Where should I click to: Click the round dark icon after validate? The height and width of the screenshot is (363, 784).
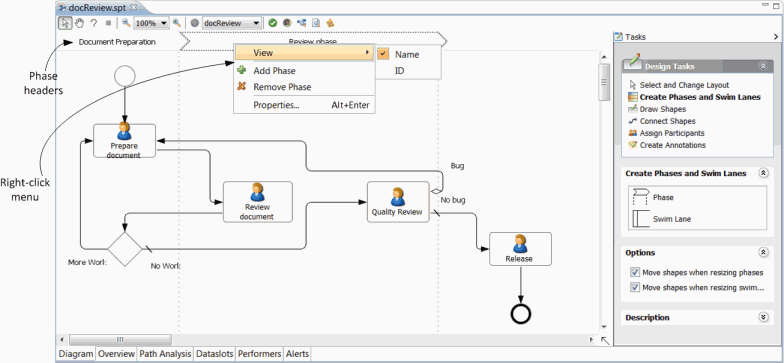pos(287,23)
